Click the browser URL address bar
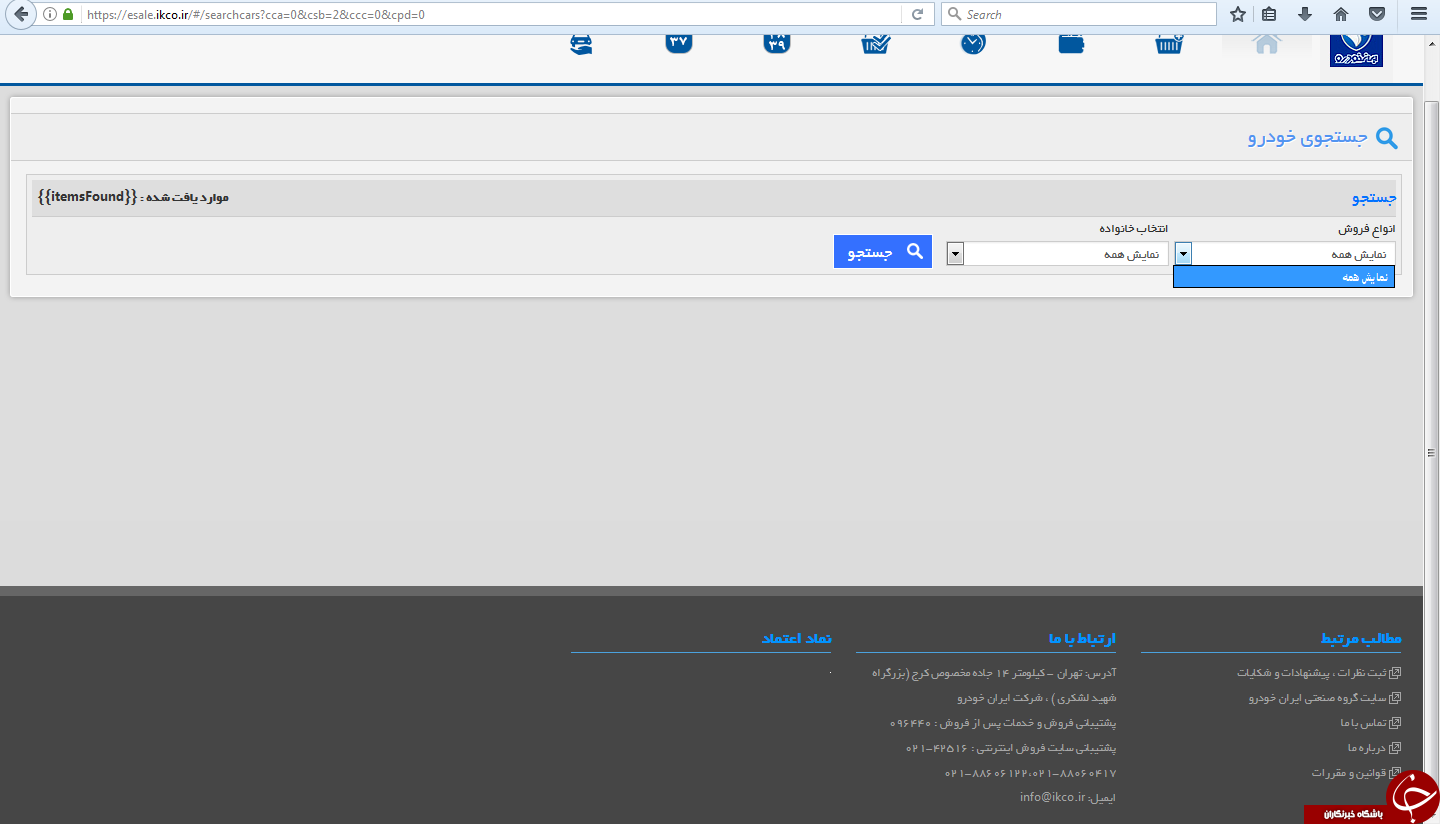The width and height of the screenshot is (1440, 824). 490,14
